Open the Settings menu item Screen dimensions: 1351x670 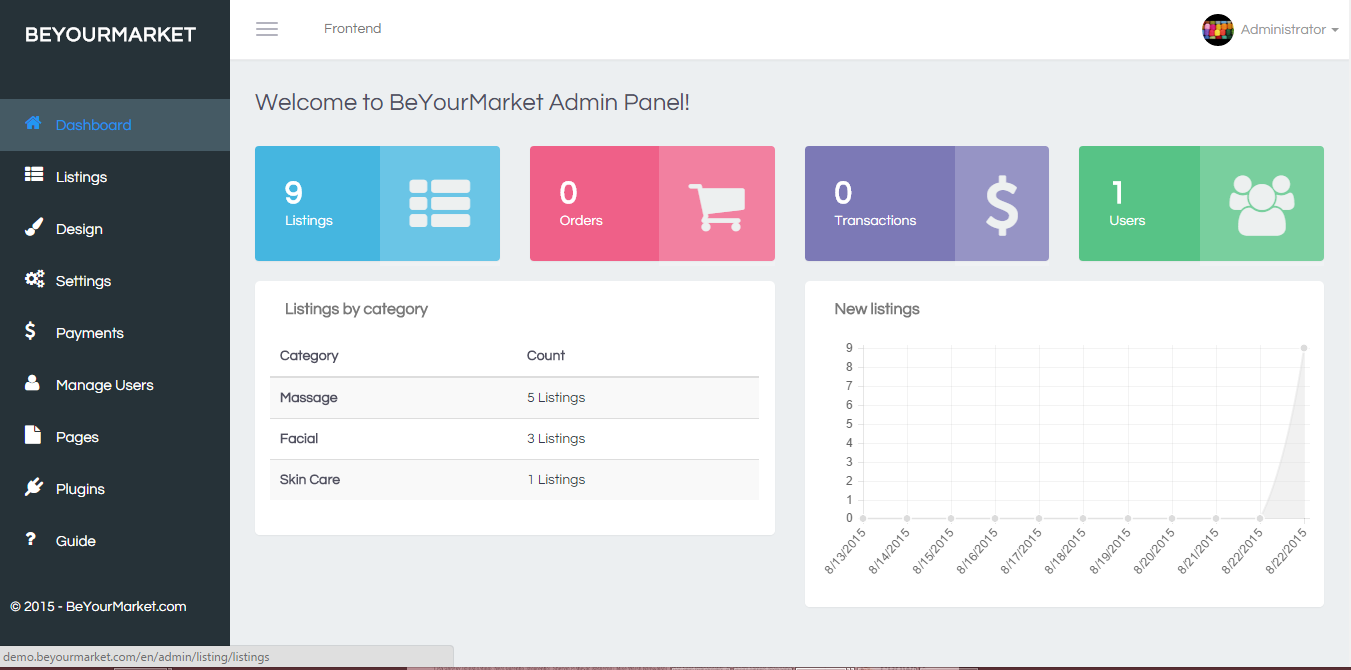pos(115,281)
